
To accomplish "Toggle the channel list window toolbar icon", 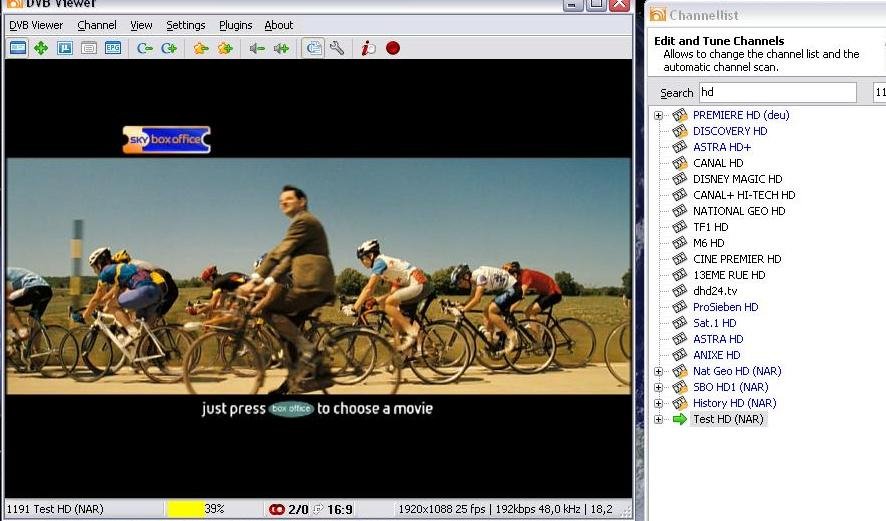I will pos(312,48).
